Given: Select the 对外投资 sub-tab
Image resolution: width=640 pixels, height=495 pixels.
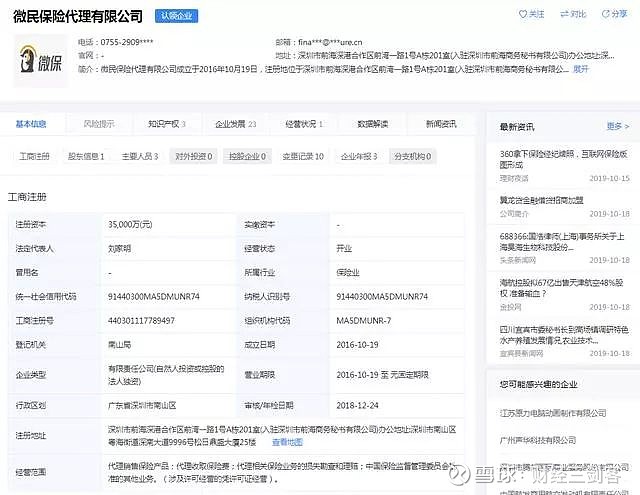Looking at the screenshot, I should (194, 156).
